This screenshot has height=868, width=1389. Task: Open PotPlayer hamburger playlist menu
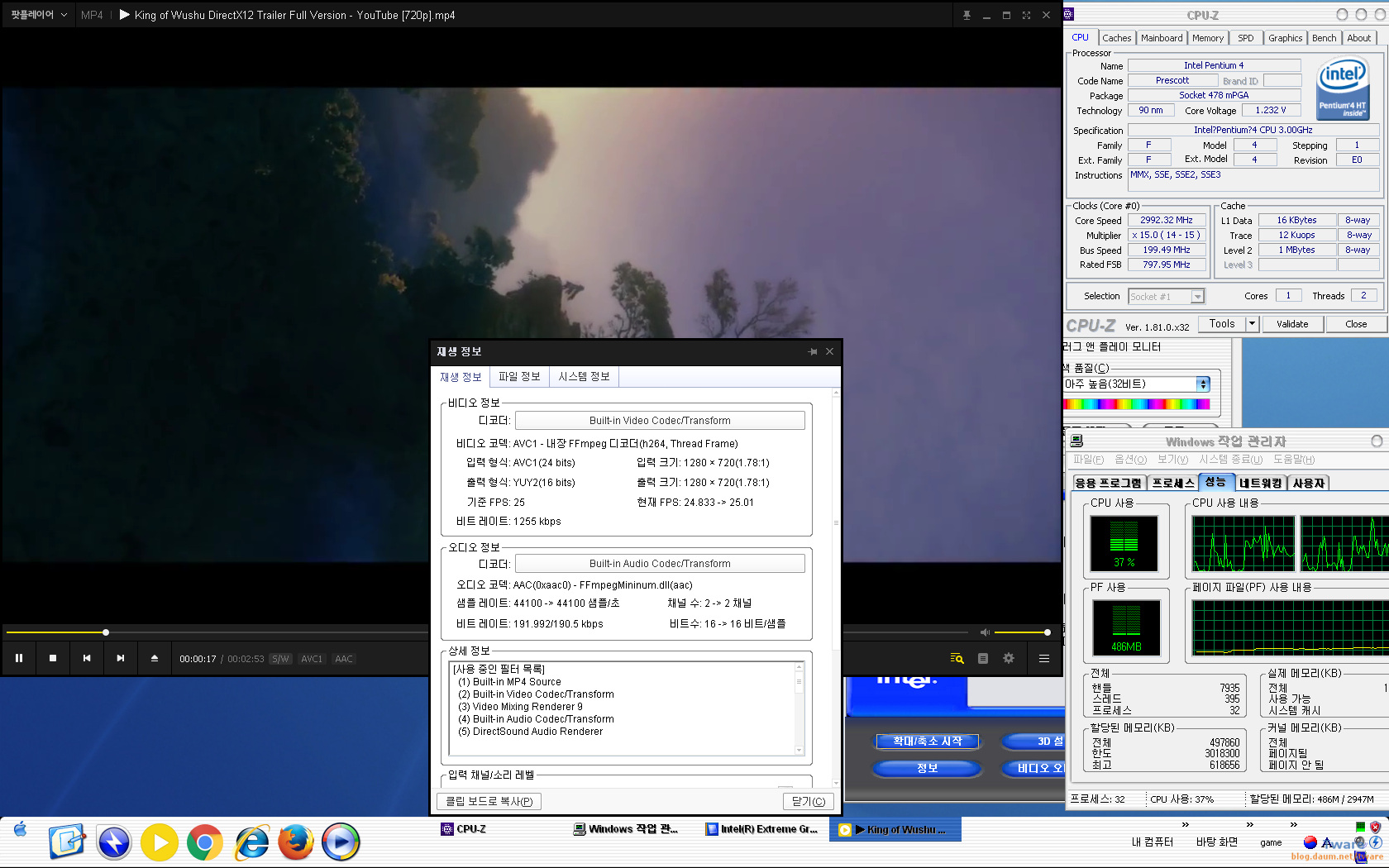[x=1044, y=658]
